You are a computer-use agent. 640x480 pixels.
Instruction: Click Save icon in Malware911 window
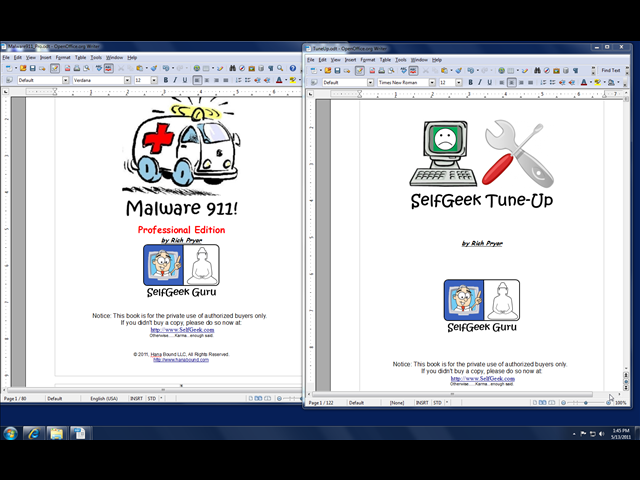pos(33,69)
